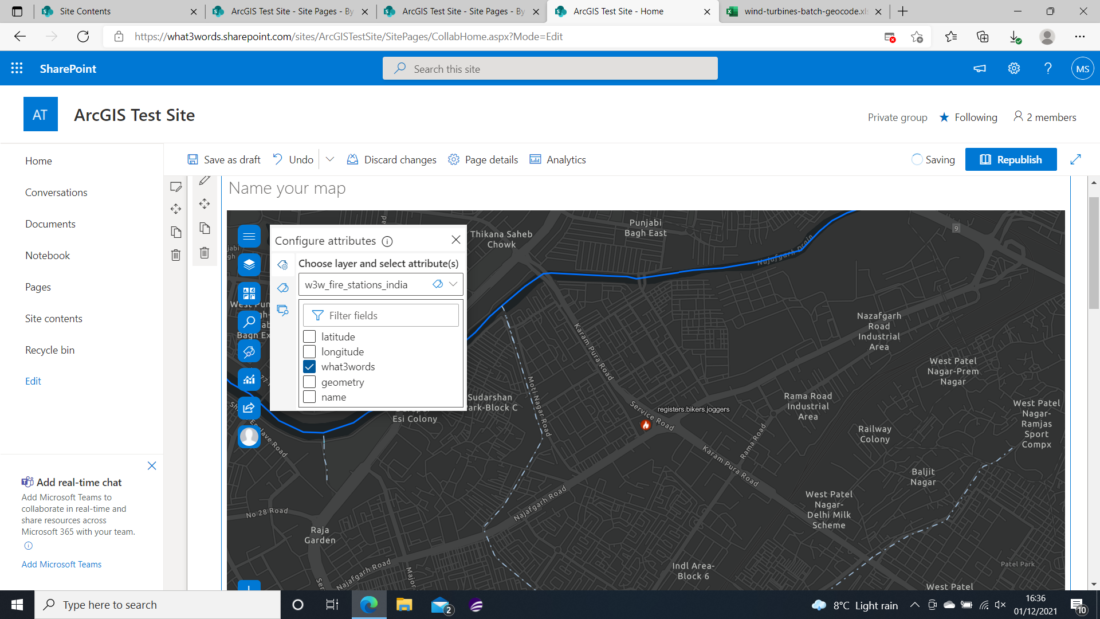Open the SharePoint help question mark
The width and height of the screenshot is (1100, 619).
click(1048, 69)
